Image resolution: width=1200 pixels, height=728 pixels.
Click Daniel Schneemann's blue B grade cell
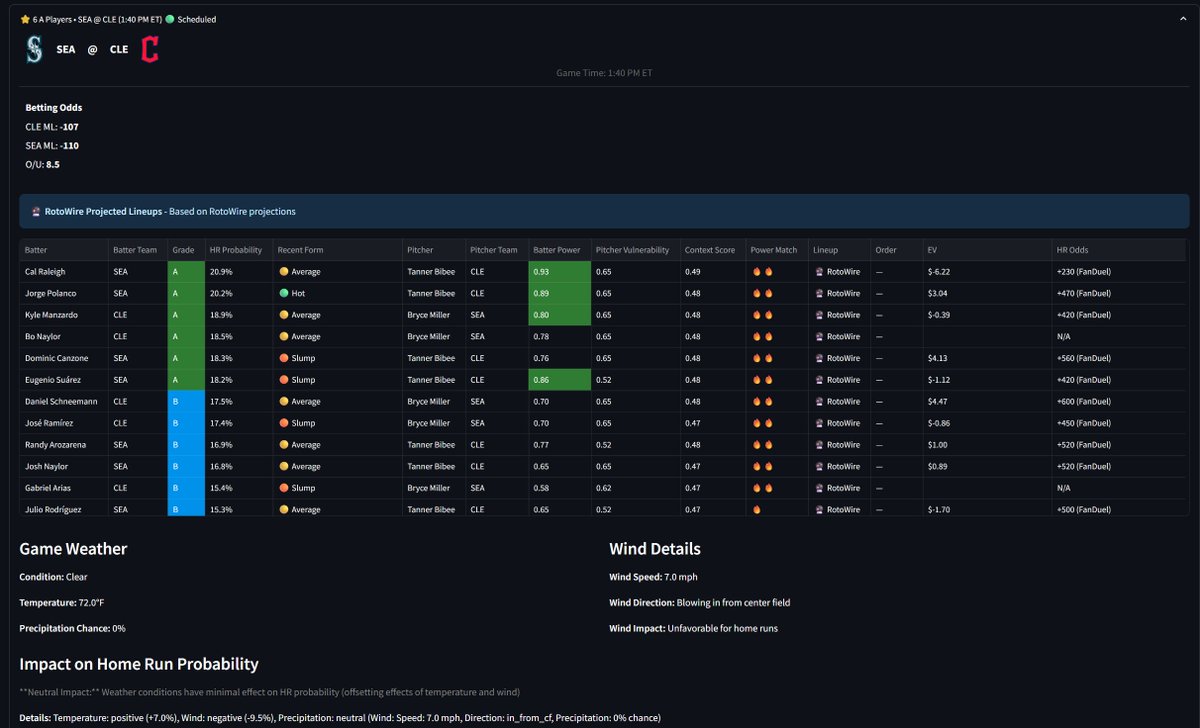click(x=186, y=401)
